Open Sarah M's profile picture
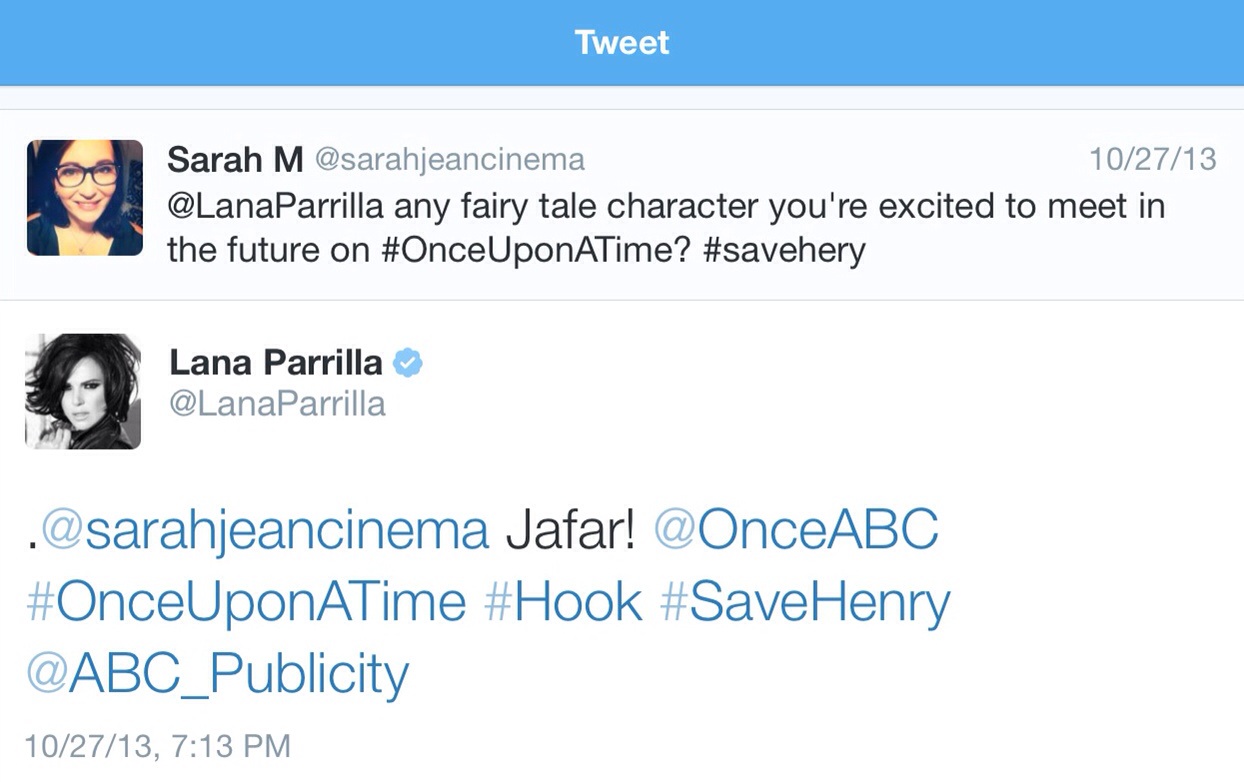 pos(85,198)
